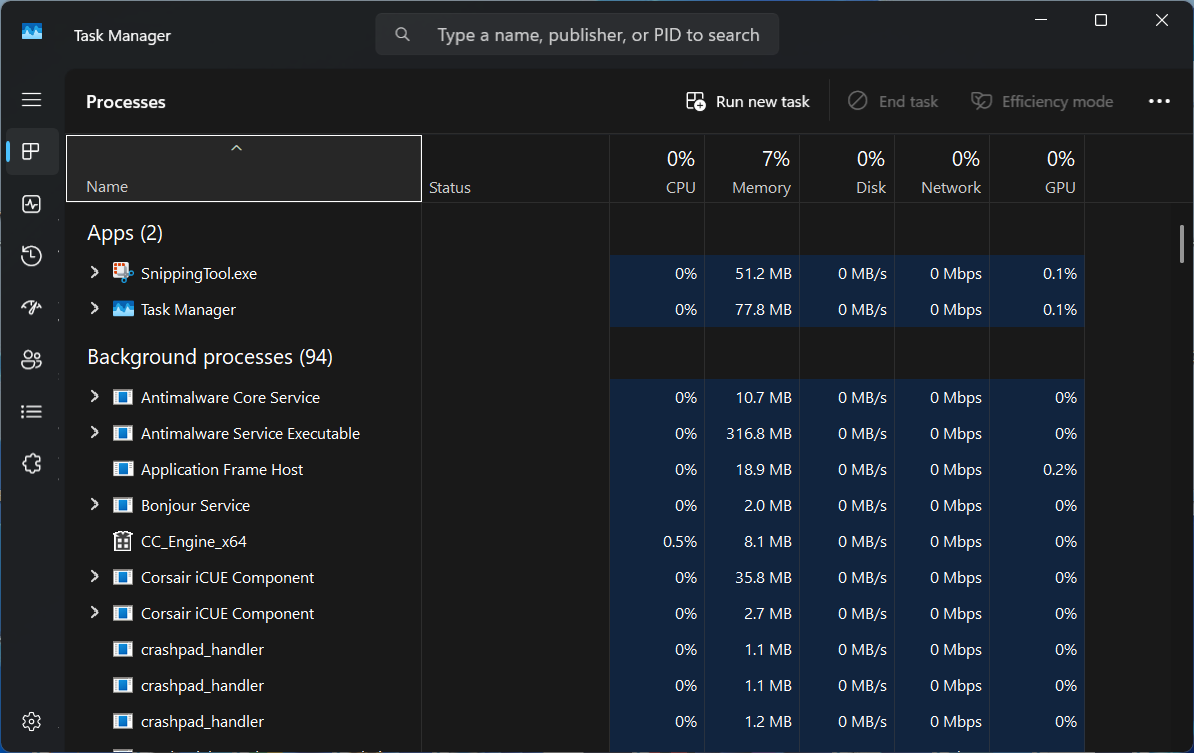The height and width of the screenshot is (753, 1194).
Task: Select the Apps (2) group heading
Action: pyautogui.click(x=125, y=233)
